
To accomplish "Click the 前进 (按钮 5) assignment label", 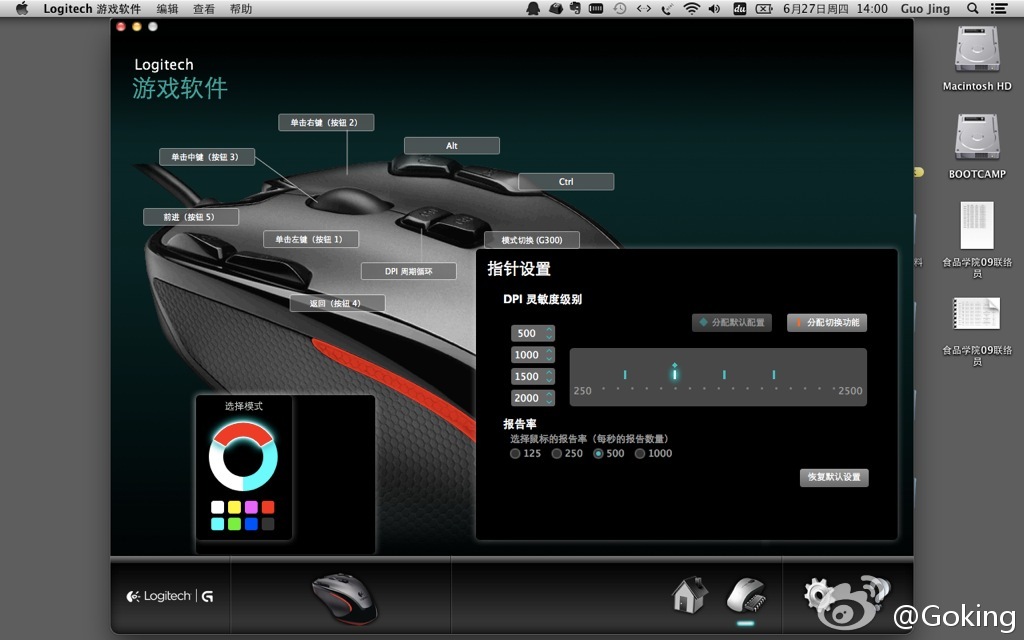I will (191, 217).
